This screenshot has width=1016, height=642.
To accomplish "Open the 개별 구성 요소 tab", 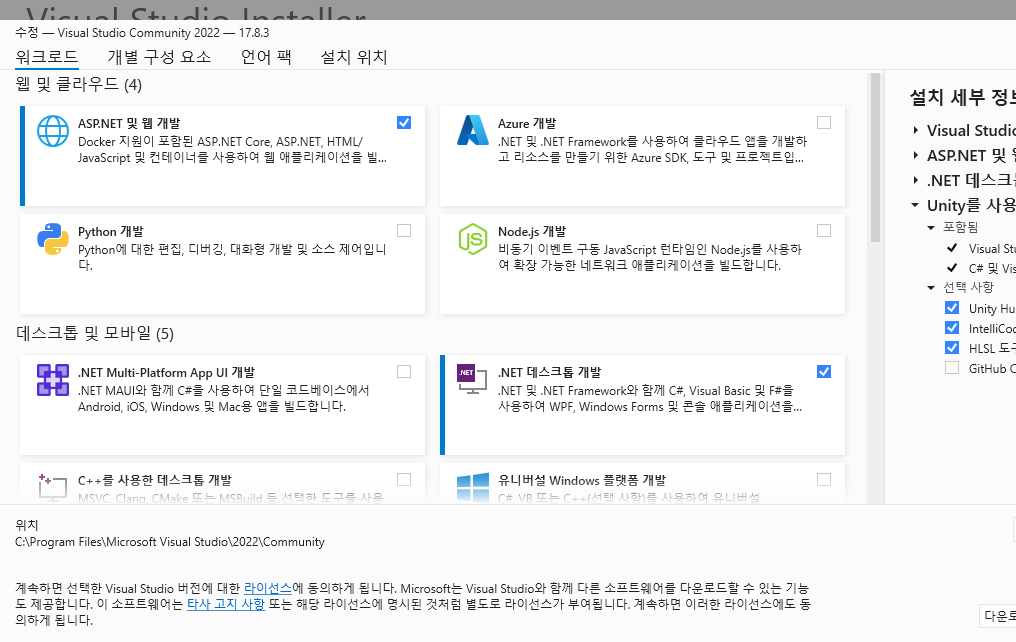I will tap(159, 57).
